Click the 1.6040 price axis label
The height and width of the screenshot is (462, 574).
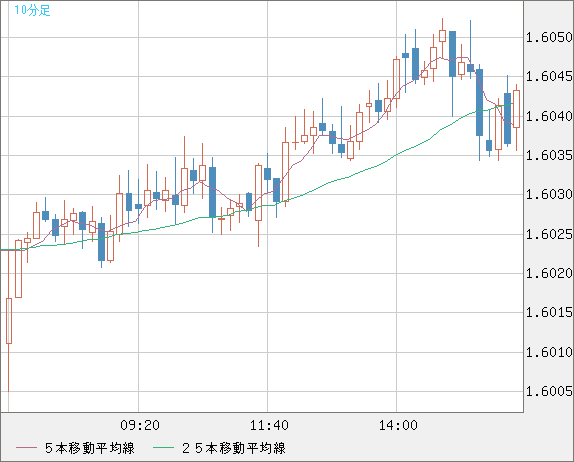click(549, 116)
